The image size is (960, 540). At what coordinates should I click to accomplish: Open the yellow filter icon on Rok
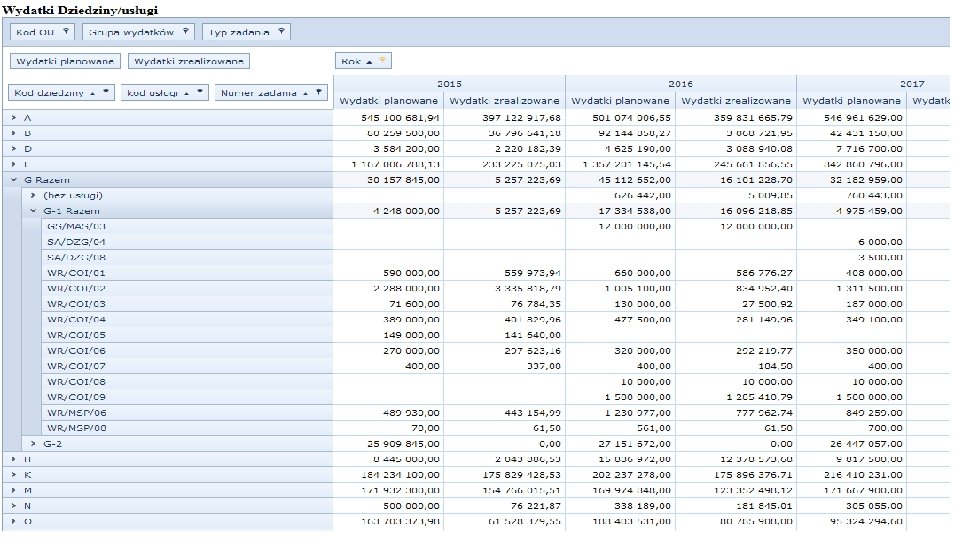[x=382, y=61]
